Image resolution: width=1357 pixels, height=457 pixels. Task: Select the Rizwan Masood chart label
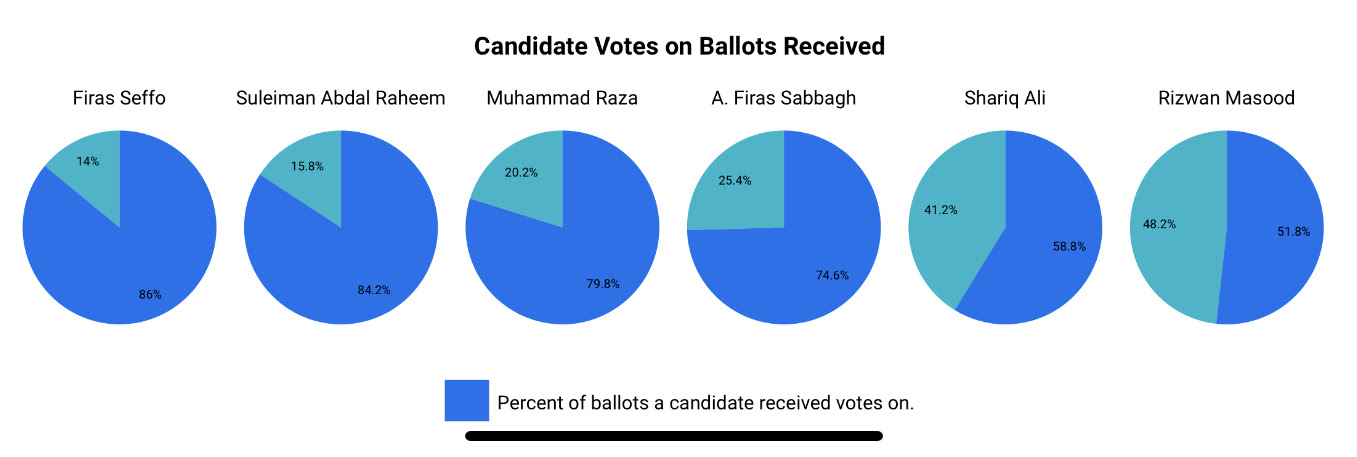click(1226, 98)
